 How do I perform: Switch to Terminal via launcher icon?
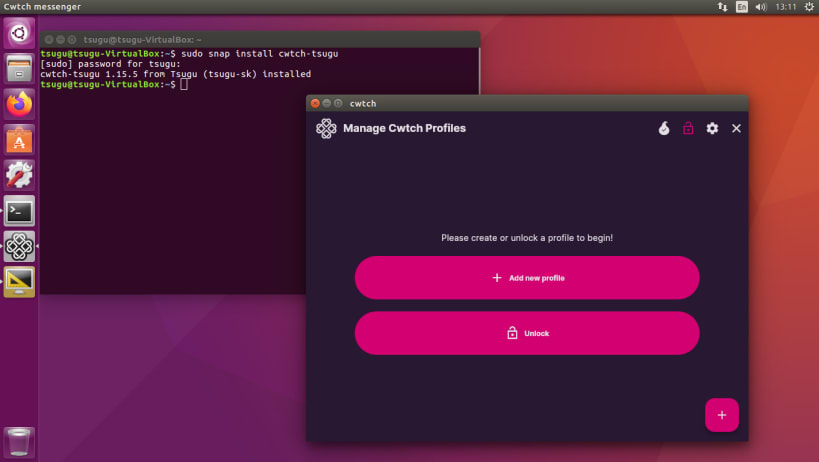[19, 211]
